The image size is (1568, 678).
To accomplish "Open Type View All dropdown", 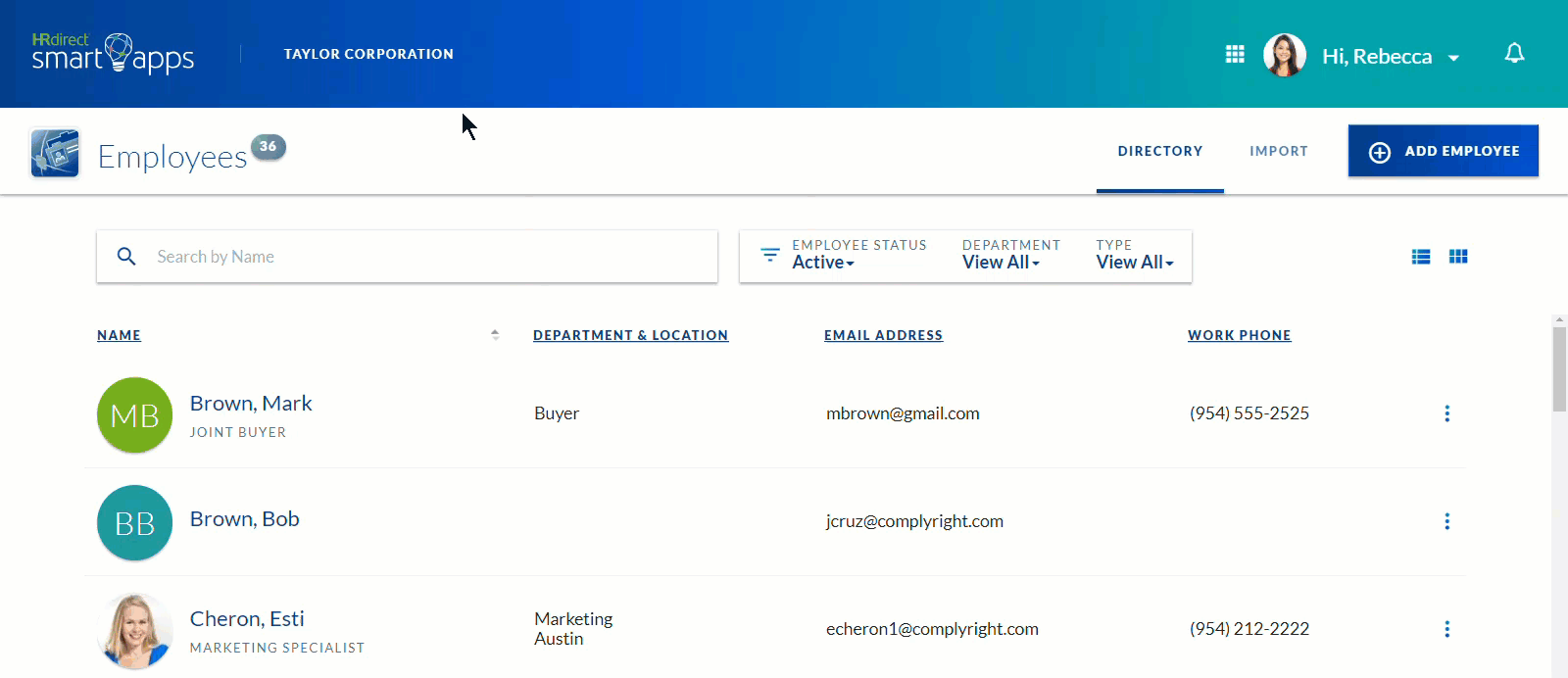I will coord(1135,263).
